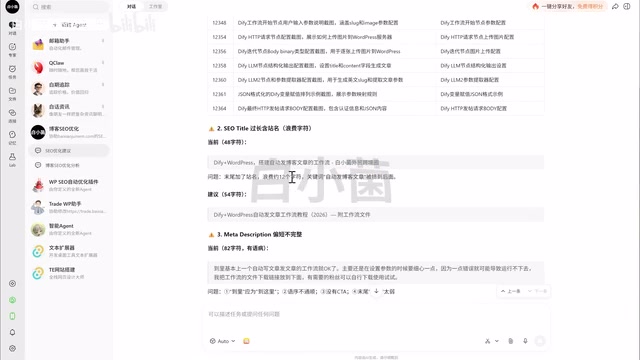Click the current SEO title code block
Image resolution: width=640 pixels, height=360 pixels.
[x=376, y=162]
